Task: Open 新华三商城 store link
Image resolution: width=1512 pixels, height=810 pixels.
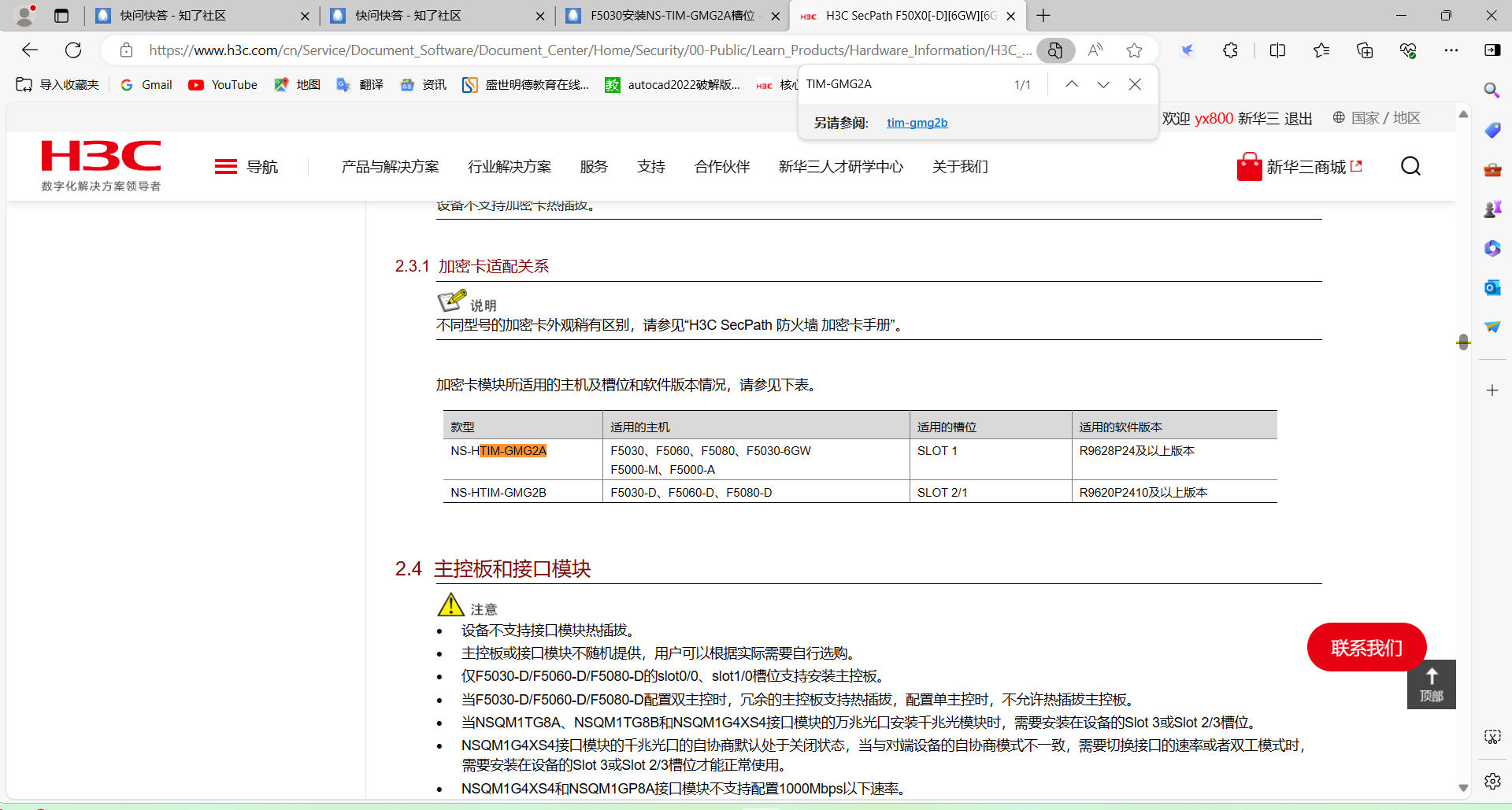Action: [1299, 167]
